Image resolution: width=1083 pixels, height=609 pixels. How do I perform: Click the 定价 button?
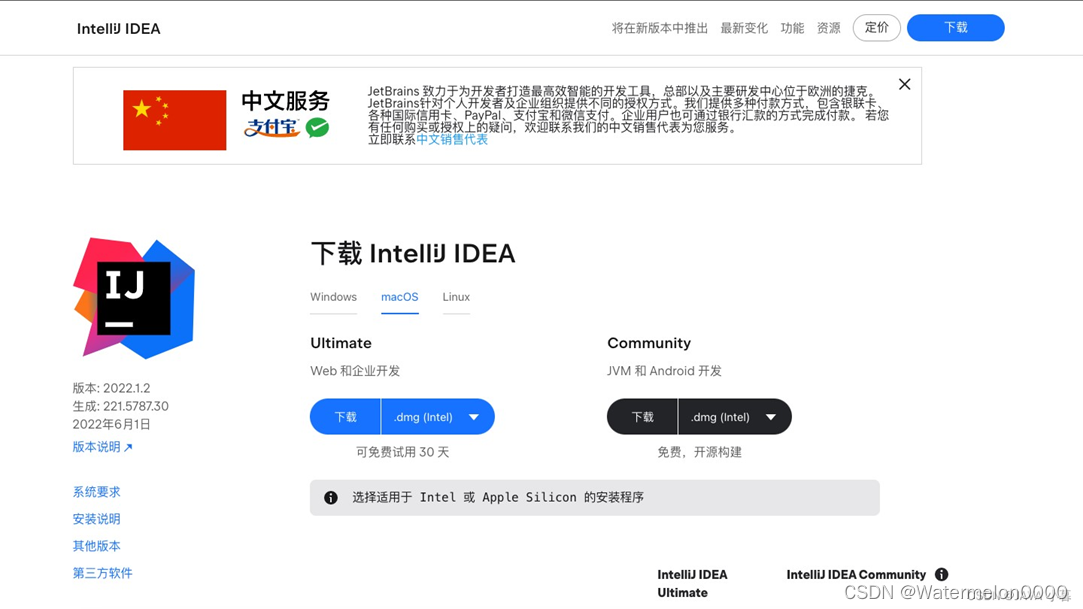tap(875, 27)
